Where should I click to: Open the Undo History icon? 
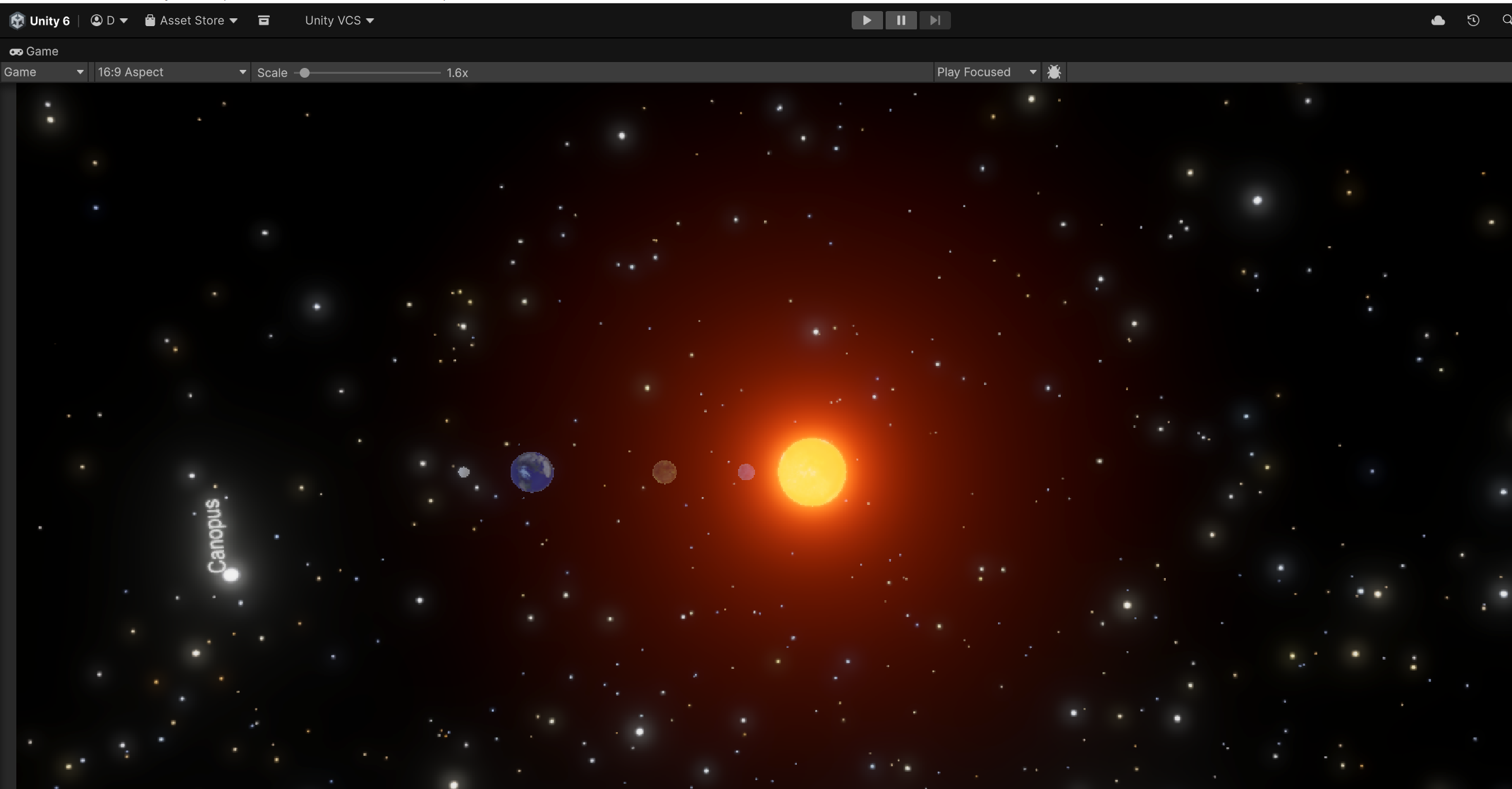coord(1473,20)
